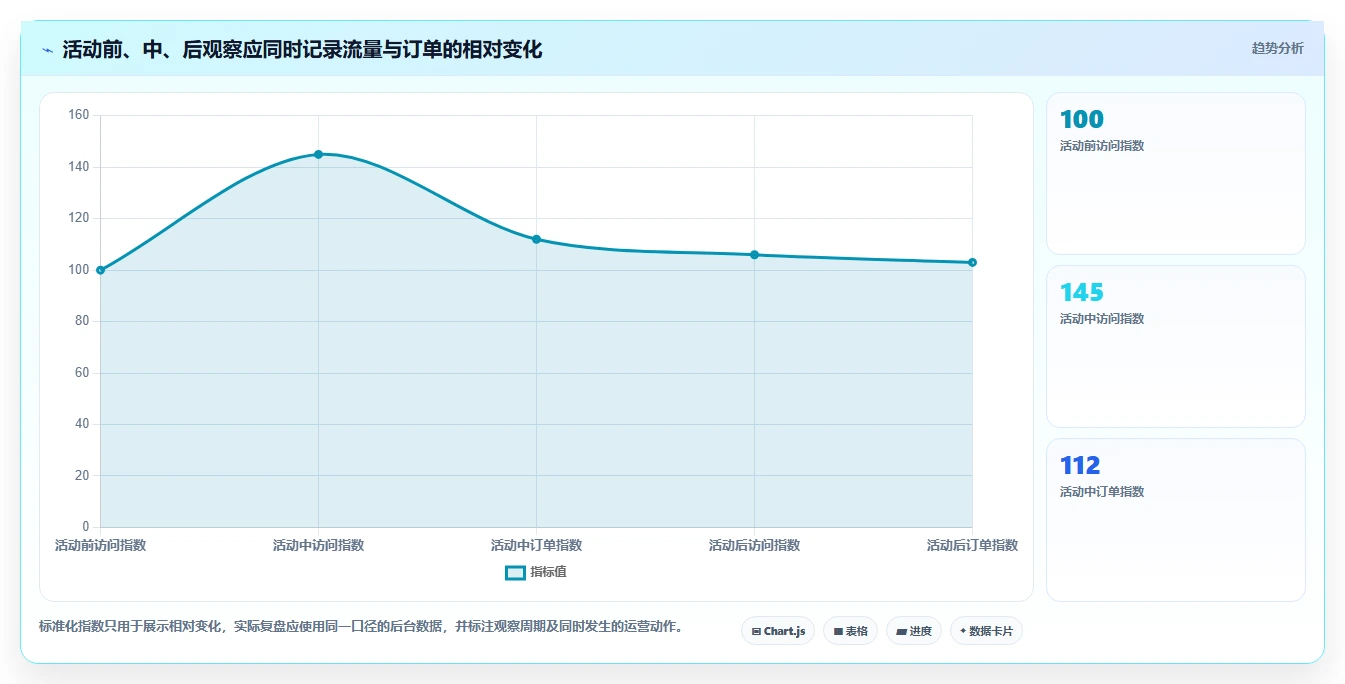The image size is (1345, 684).
Task: Click the chart title 活动前、中、后观察 heading
Action: click(x=302, y=50)
